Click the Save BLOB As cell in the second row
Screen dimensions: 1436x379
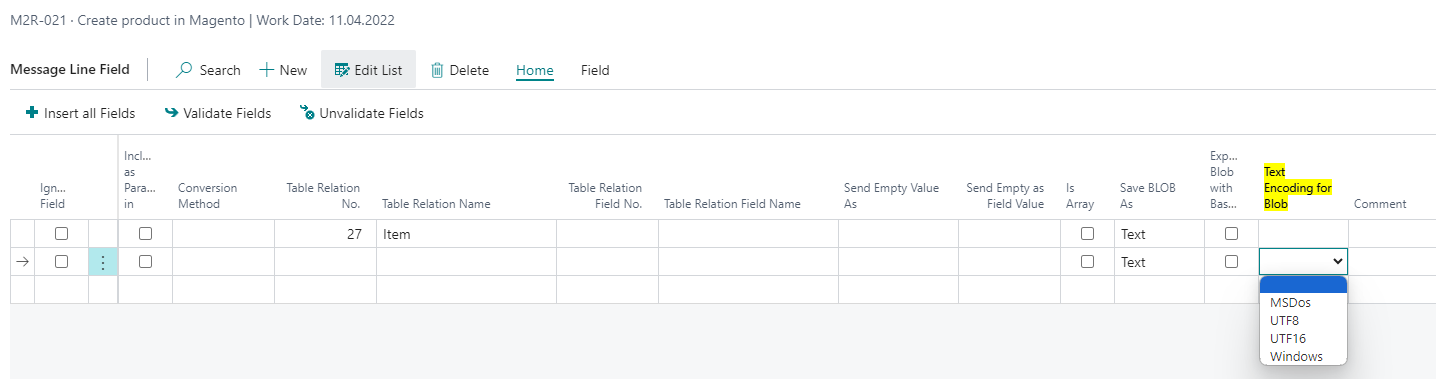1159,262
